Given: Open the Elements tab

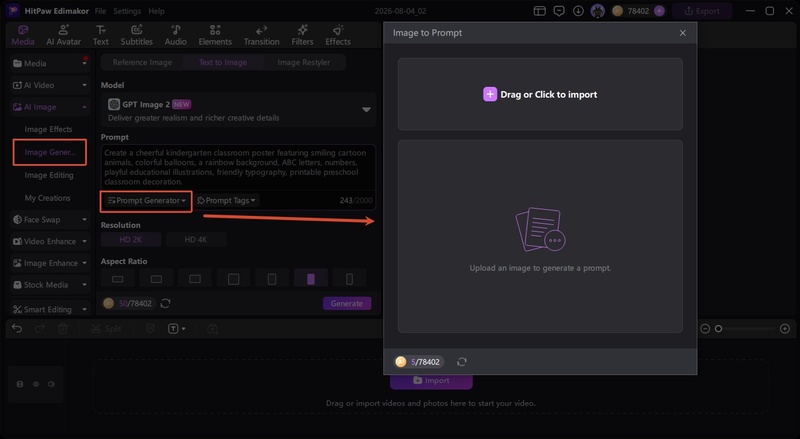Looking at the screenshot, I should point(215,35).
